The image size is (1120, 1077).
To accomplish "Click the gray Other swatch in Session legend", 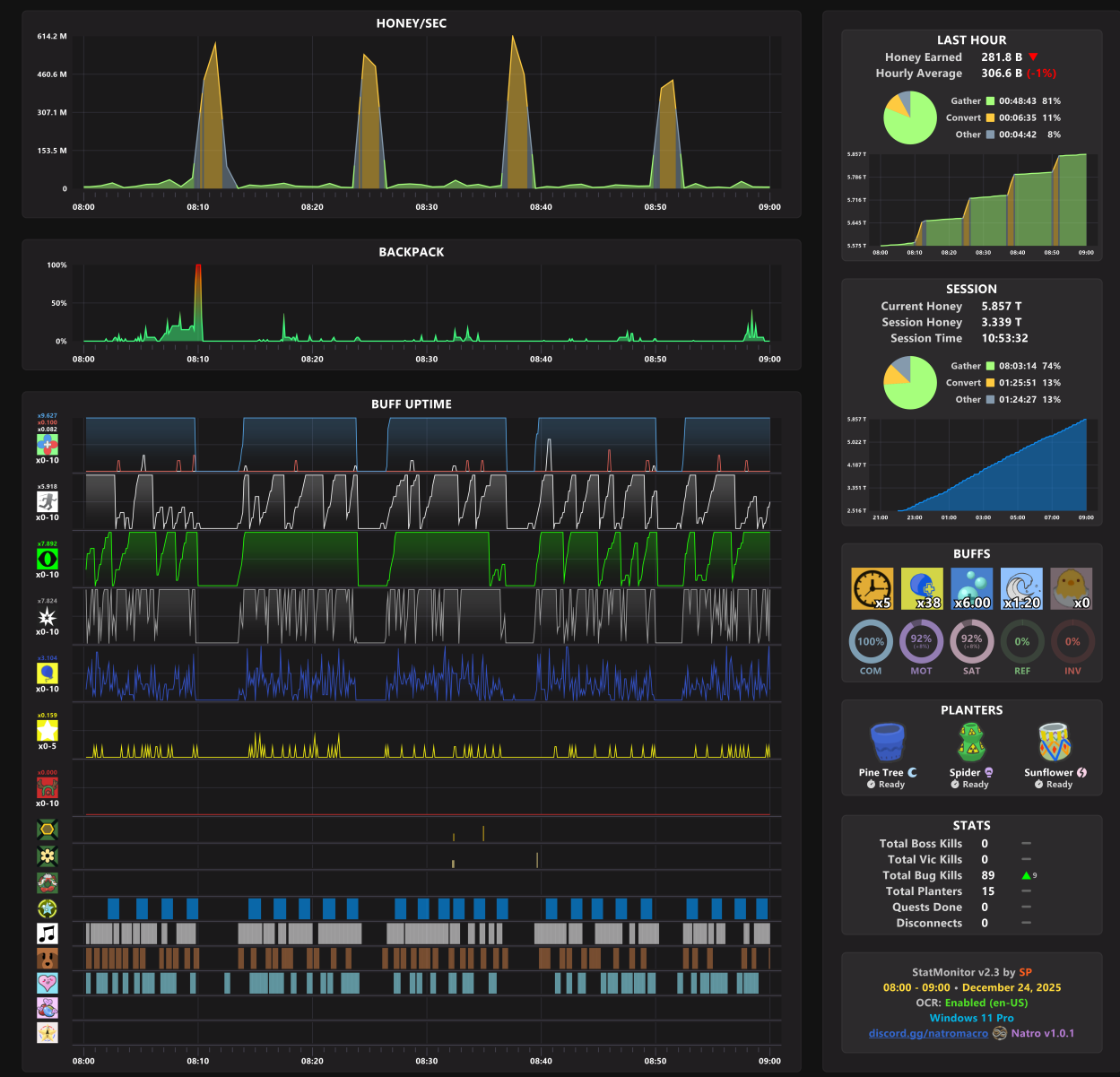I will 990,399.
